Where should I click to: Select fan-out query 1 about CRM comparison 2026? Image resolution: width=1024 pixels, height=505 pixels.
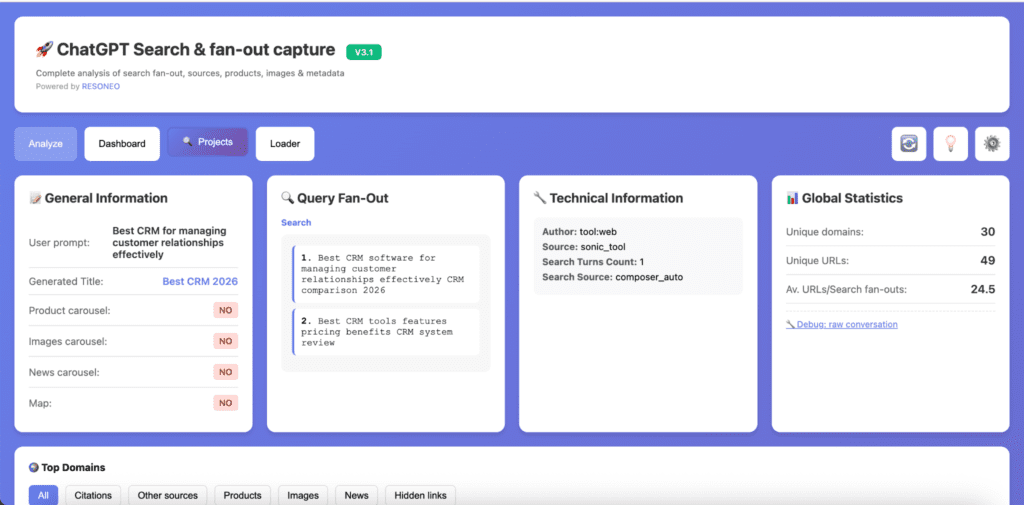[386, 274]
